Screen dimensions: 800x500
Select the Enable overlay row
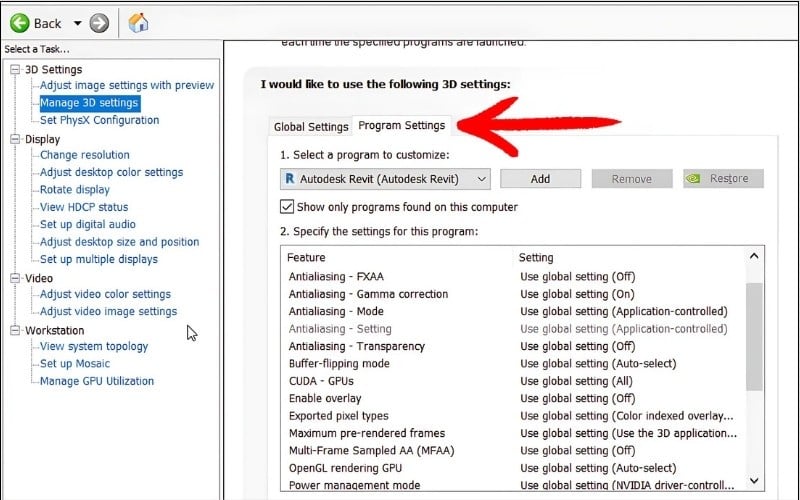click(513, 398)
